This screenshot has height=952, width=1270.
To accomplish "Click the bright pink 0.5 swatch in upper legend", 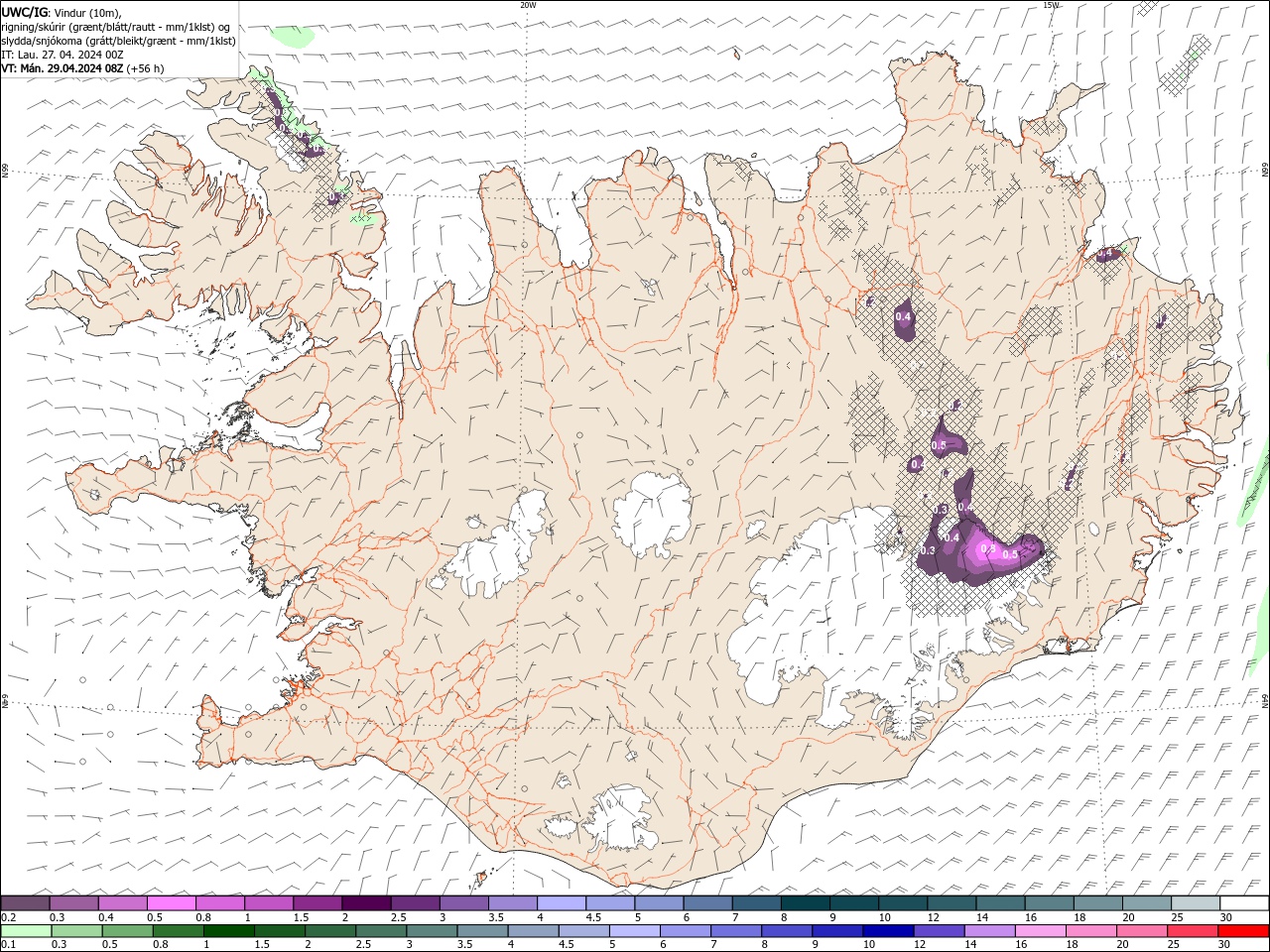I will [x=171, y=903].
